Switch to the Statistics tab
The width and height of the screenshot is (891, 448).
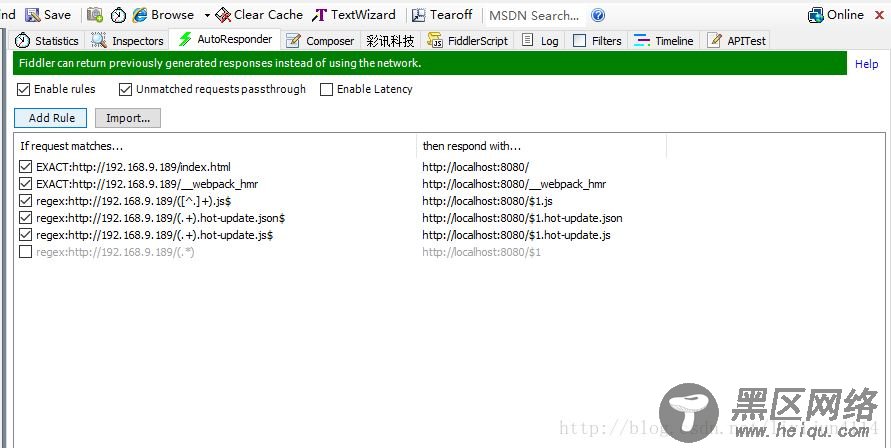[x=47, y=40]
